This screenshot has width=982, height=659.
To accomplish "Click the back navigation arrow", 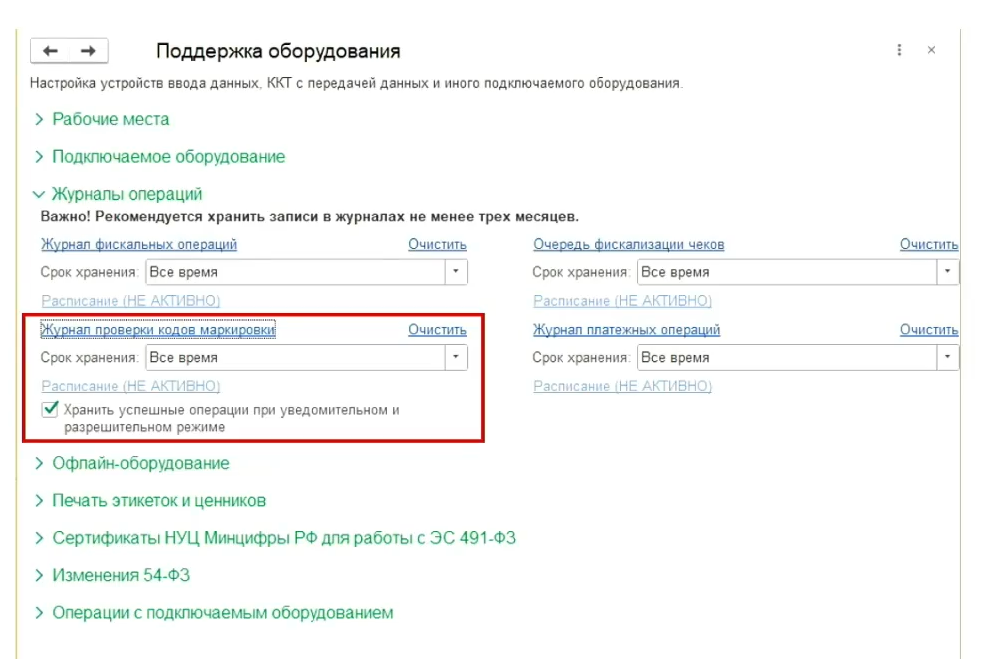I will pos(51,51).
